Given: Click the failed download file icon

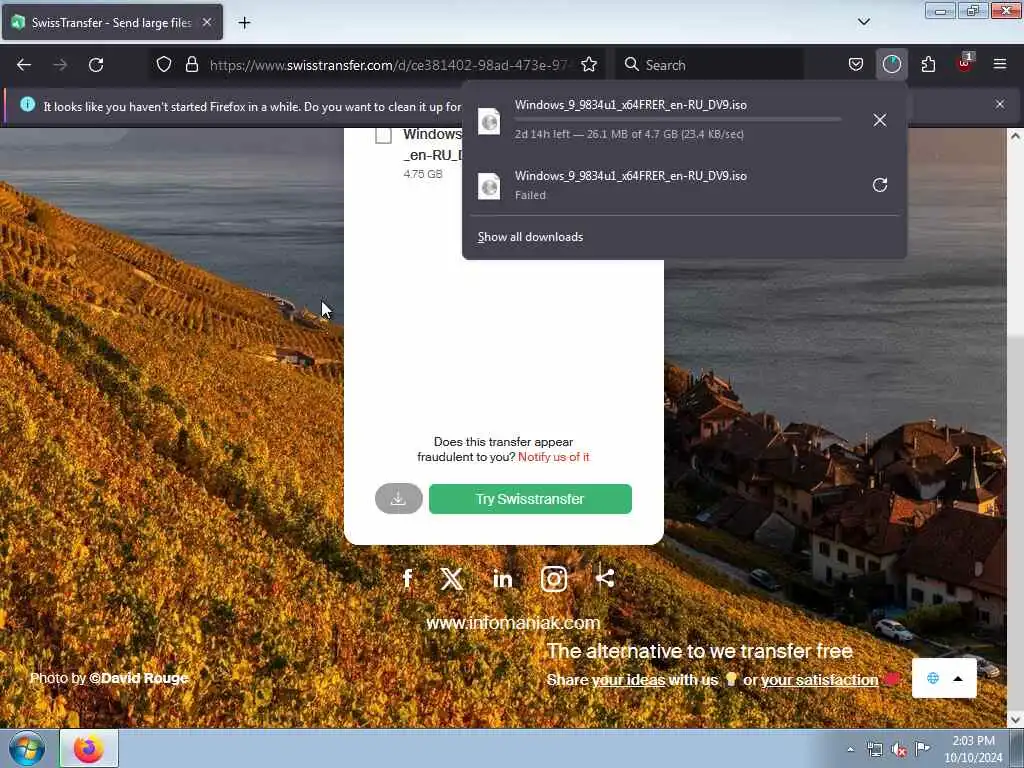Looking at the screenshot, I should [x=489, y=186].
